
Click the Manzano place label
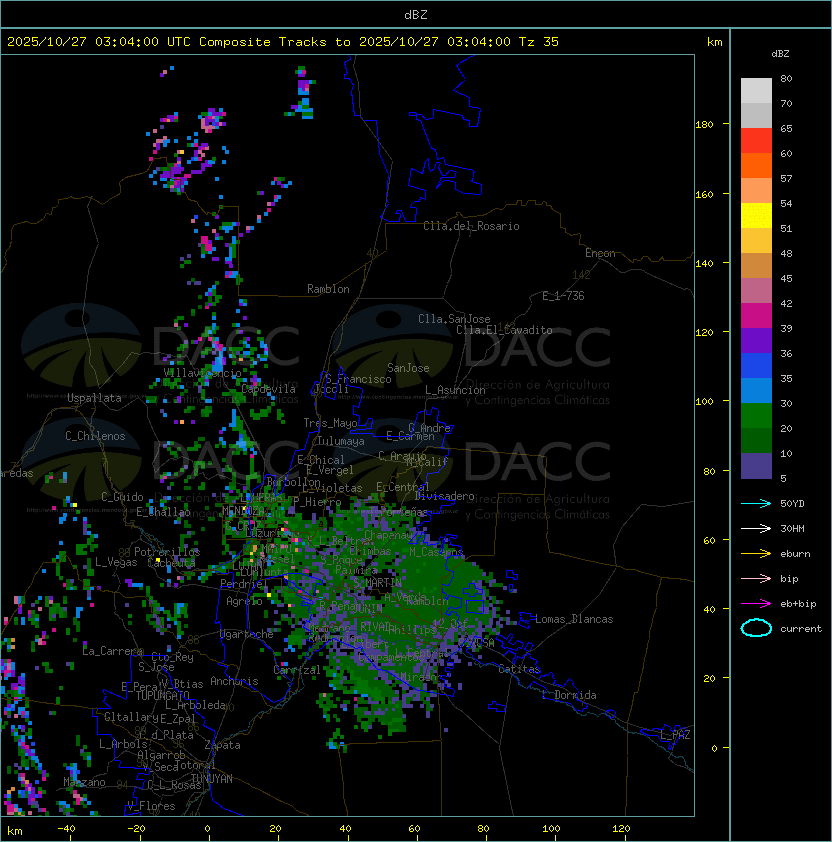click(x=84, y=782)
